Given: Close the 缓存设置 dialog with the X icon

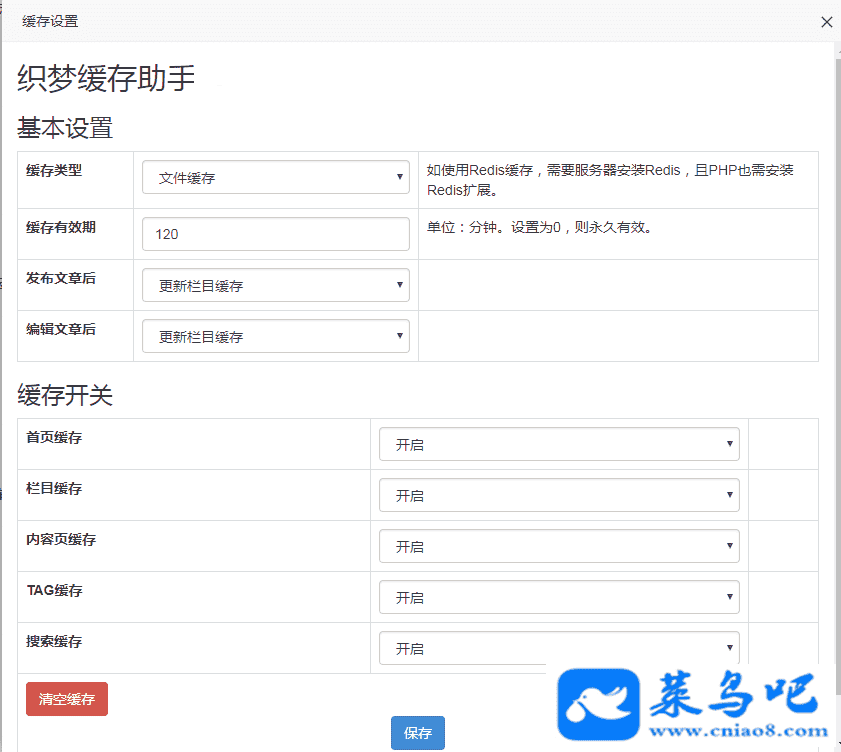Looking at the screenshot, I should pos(826,22).
